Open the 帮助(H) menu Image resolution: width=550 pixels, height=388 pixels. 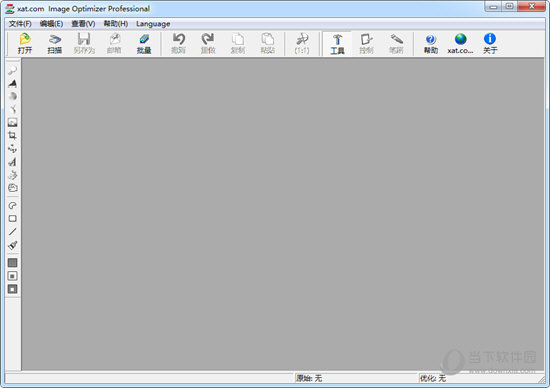click(x=116, y=24)
